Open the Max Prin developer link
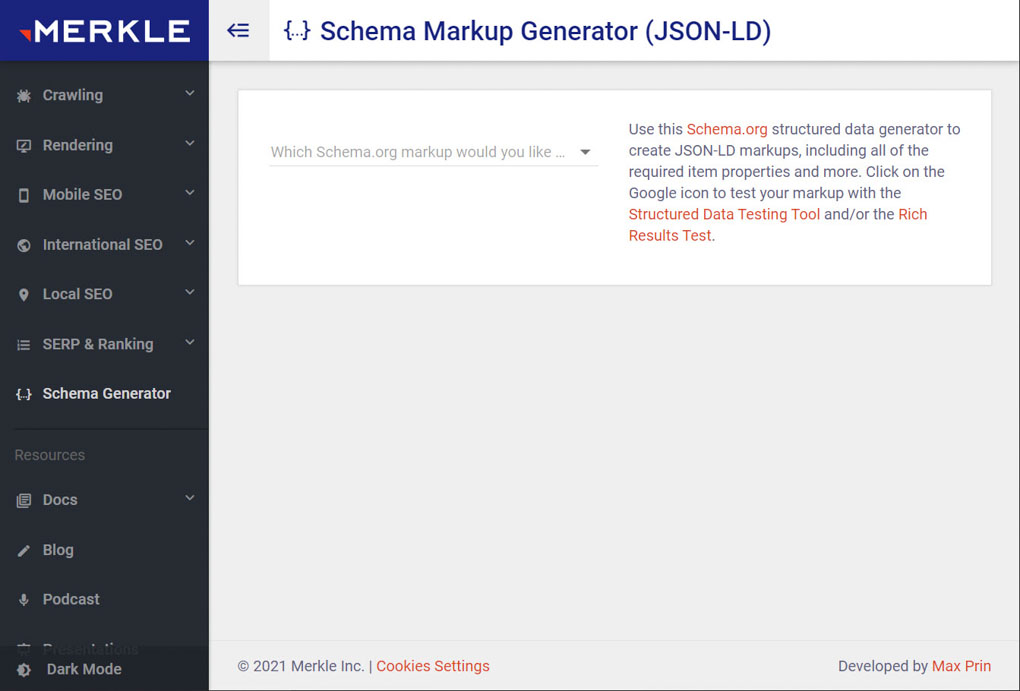1020x691 pixels. point(961,666)
